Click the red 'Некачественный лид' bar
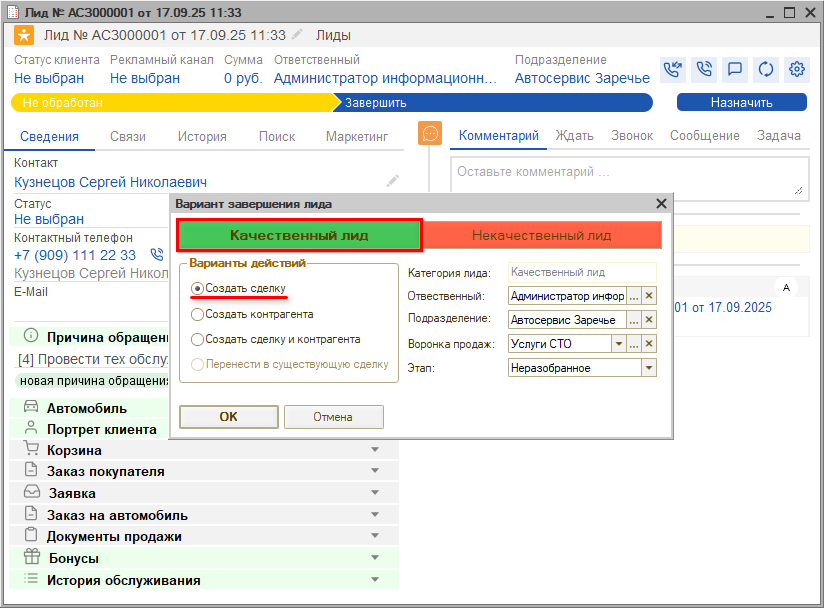Image resolution: width=824 pixels, height=608 pixels. click(x=541, y=236)
